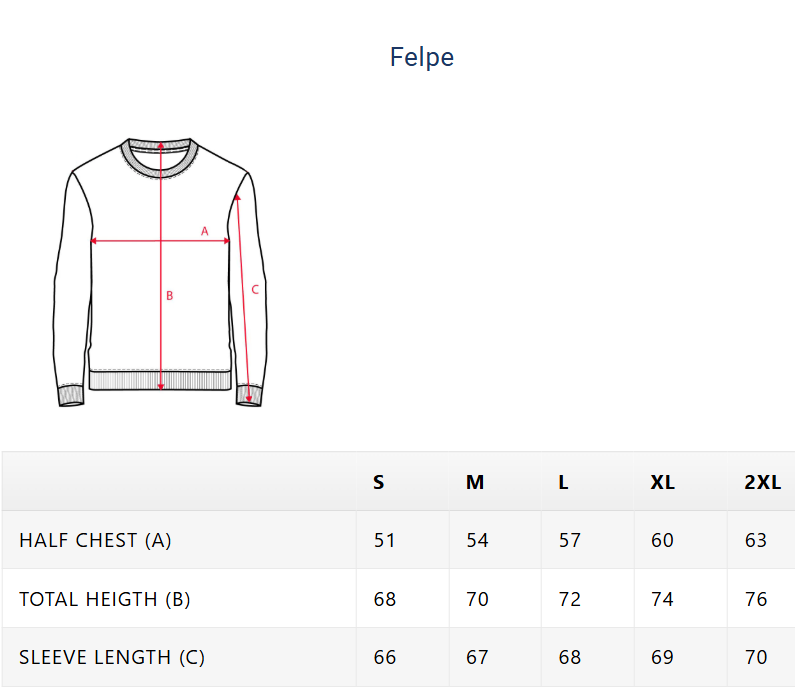
Task: Click the red B label on sweatshirt
Action: pos(170,295)
